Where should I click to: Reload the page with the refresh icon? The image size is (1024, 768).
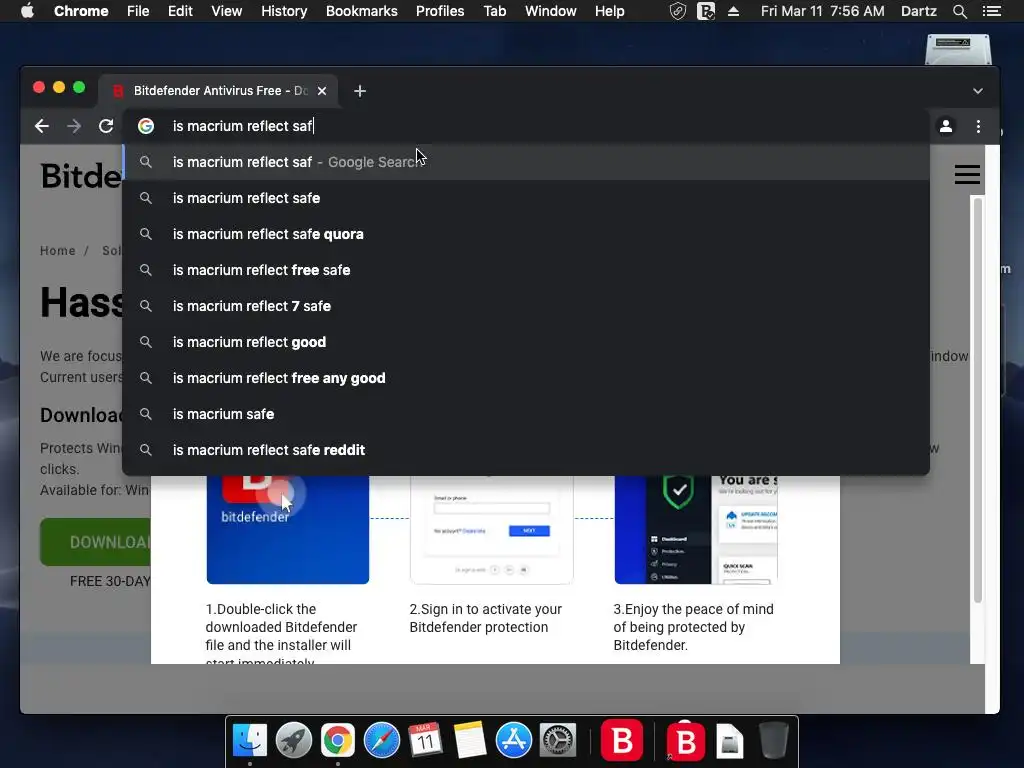click(x=106, y=126)
